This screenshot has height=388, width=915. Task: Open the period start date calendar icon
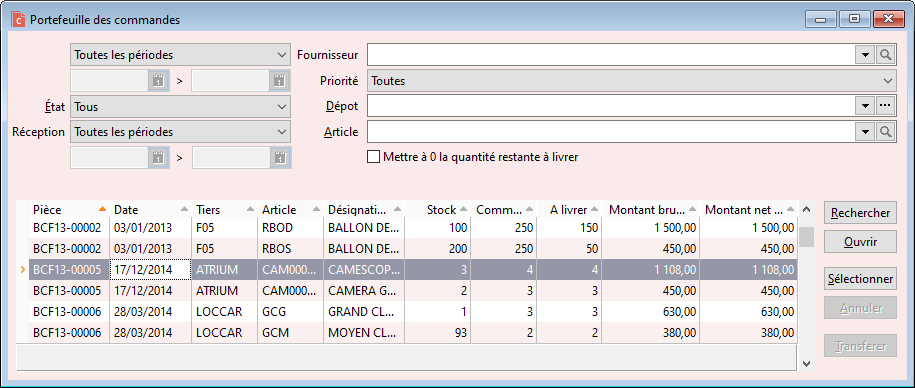(x=158, y=81)
